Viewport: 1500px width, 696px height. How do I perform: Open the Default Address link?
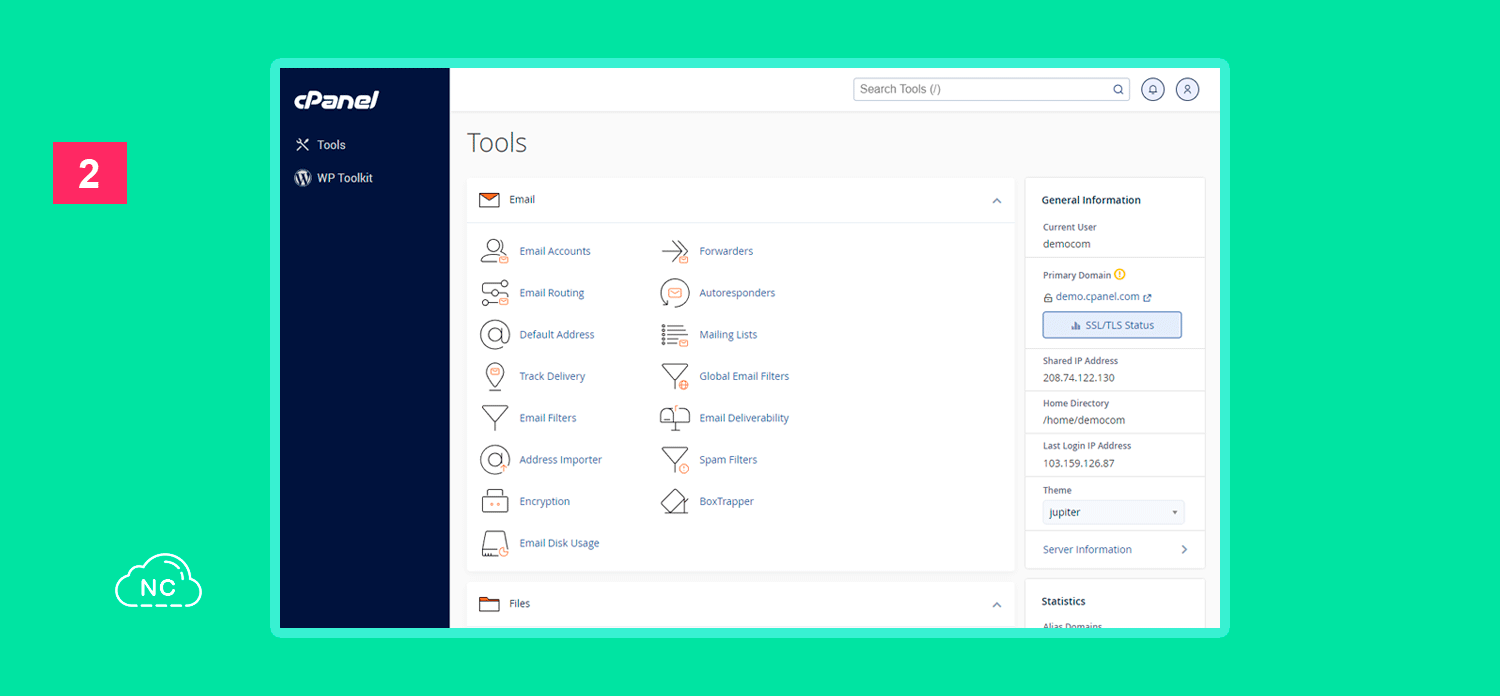coord(557,335)
